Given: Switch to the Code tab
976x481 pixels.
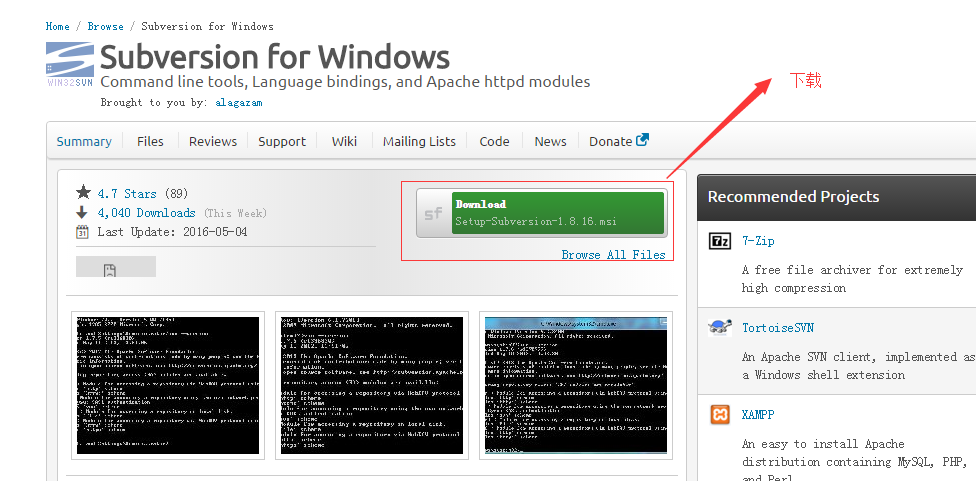Looking at the screenshot, I should pos(494,141).
